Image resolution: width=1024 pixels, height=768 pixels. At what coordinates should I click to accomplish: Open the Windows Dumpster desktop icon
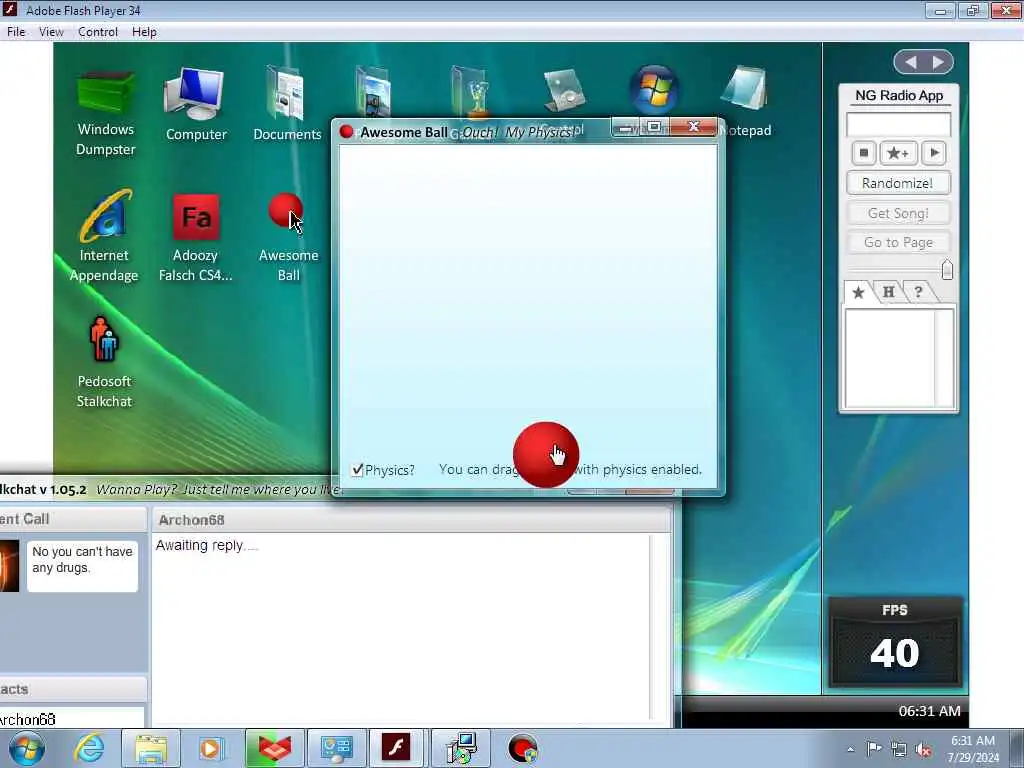coord(105,113)
